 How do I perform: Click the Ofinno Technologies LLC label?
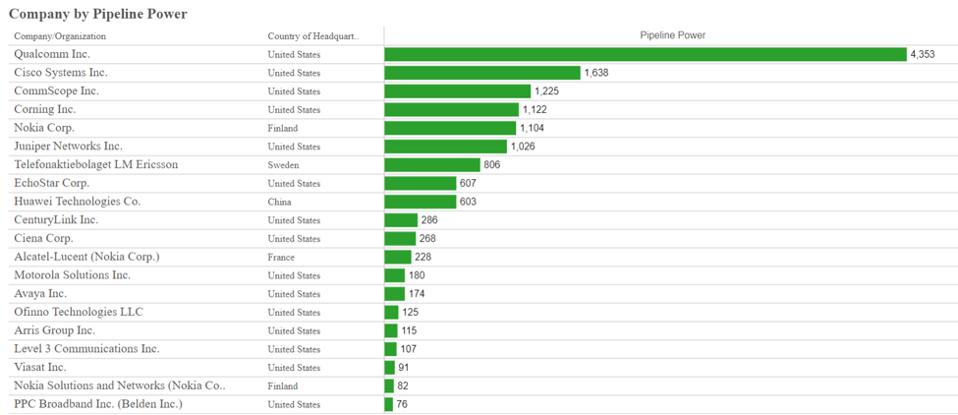coord(78,312)
